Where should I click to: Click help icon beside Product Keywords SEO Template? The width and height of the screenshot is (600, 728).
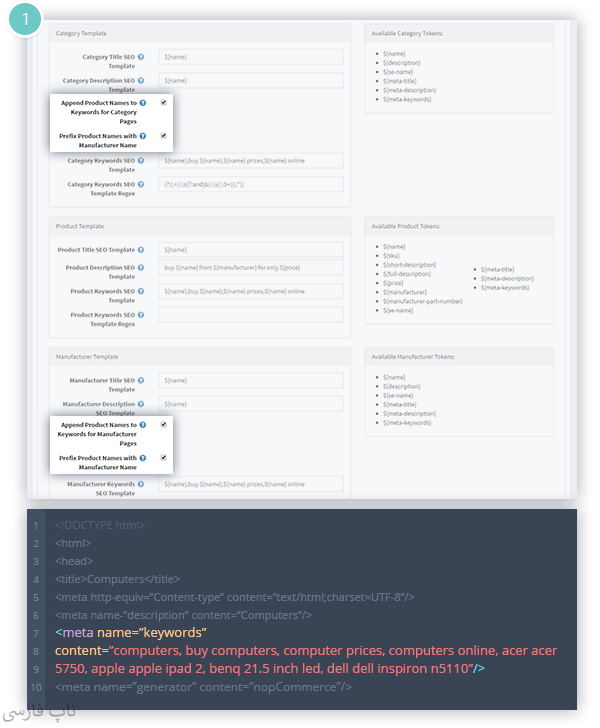141,291
